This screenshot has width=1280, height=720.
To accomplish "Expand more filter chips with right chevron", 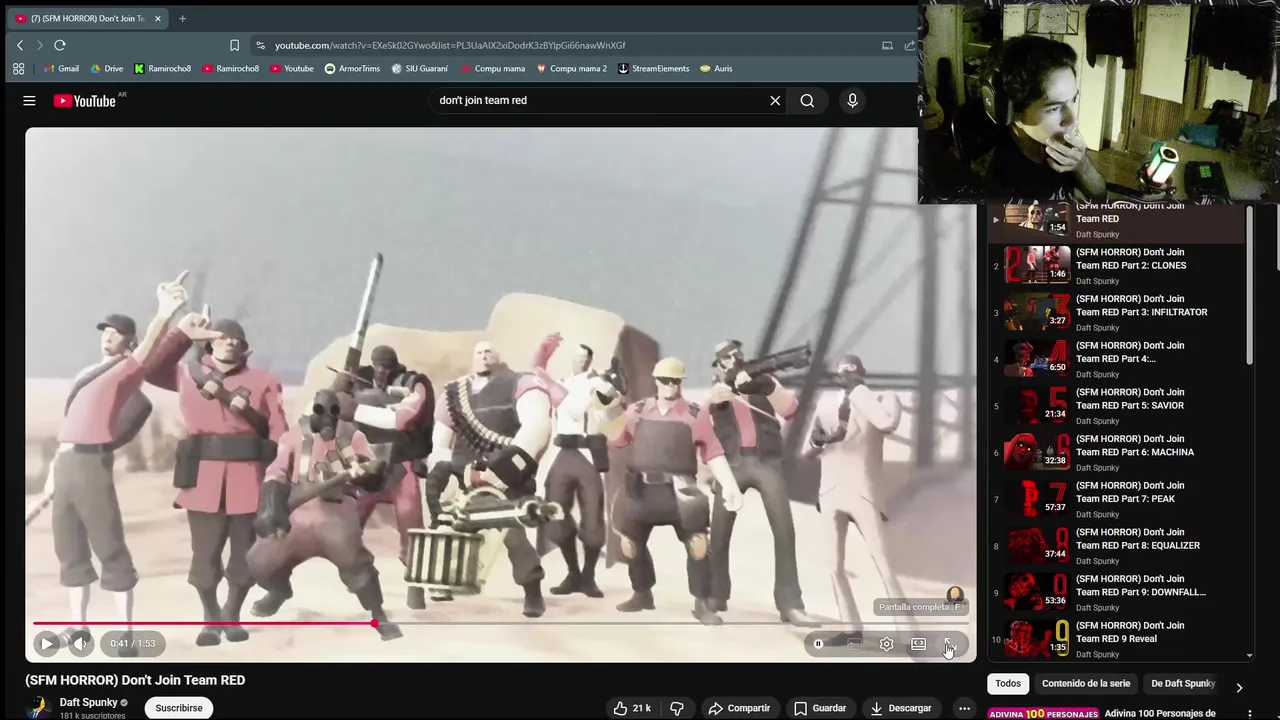I will click(x=1239, y=687).
